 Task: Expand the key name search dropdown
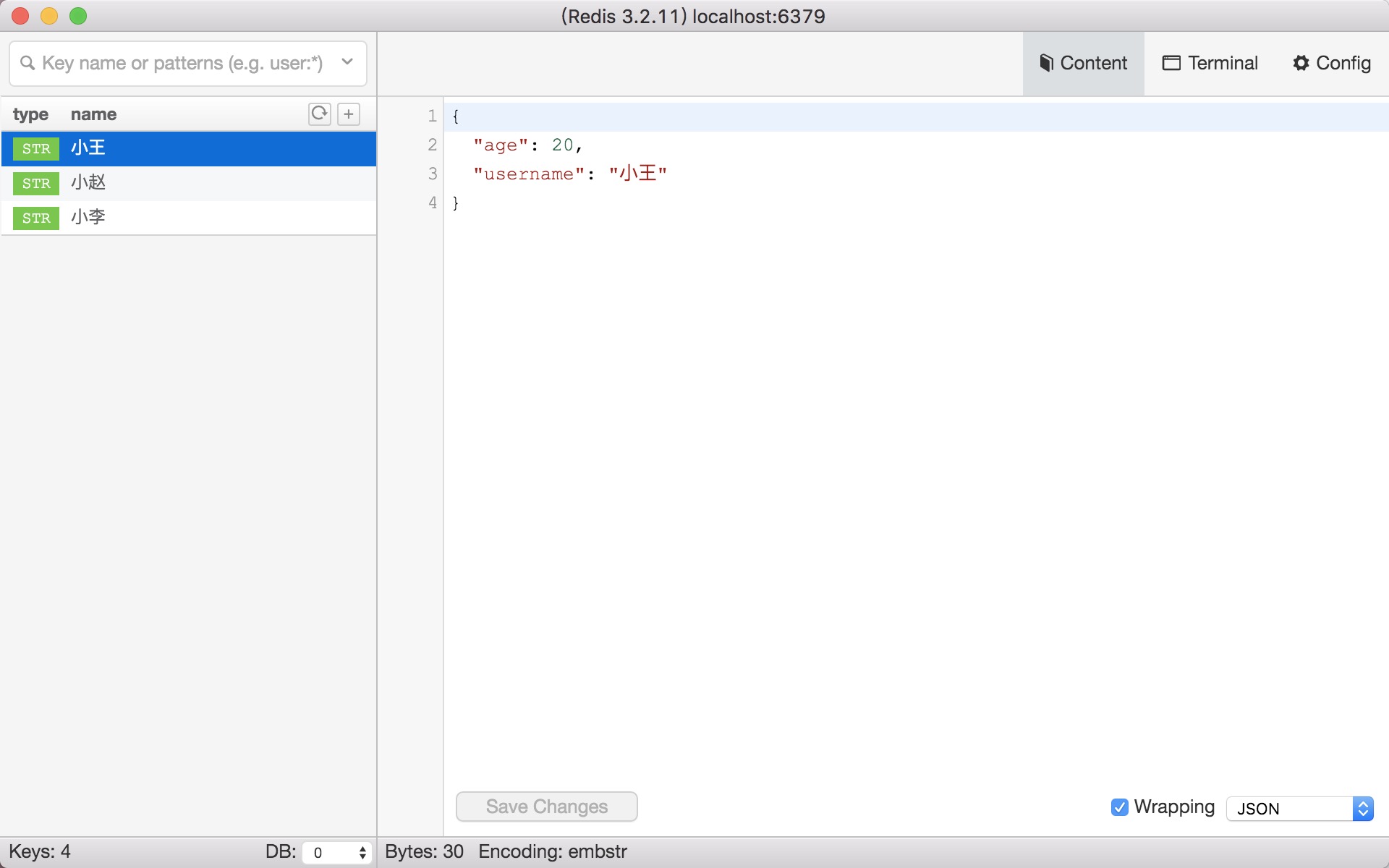[x=349, y=63]
